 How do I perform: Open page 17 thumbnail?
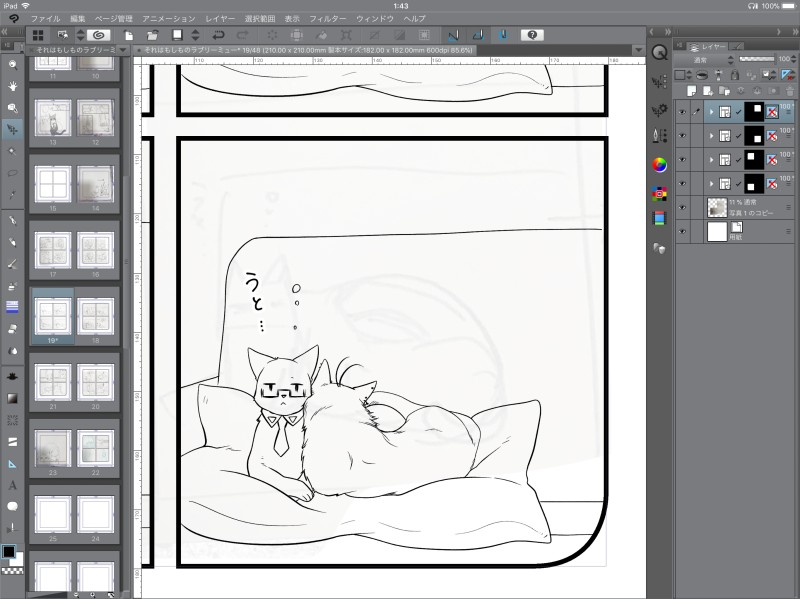point(53,250)
